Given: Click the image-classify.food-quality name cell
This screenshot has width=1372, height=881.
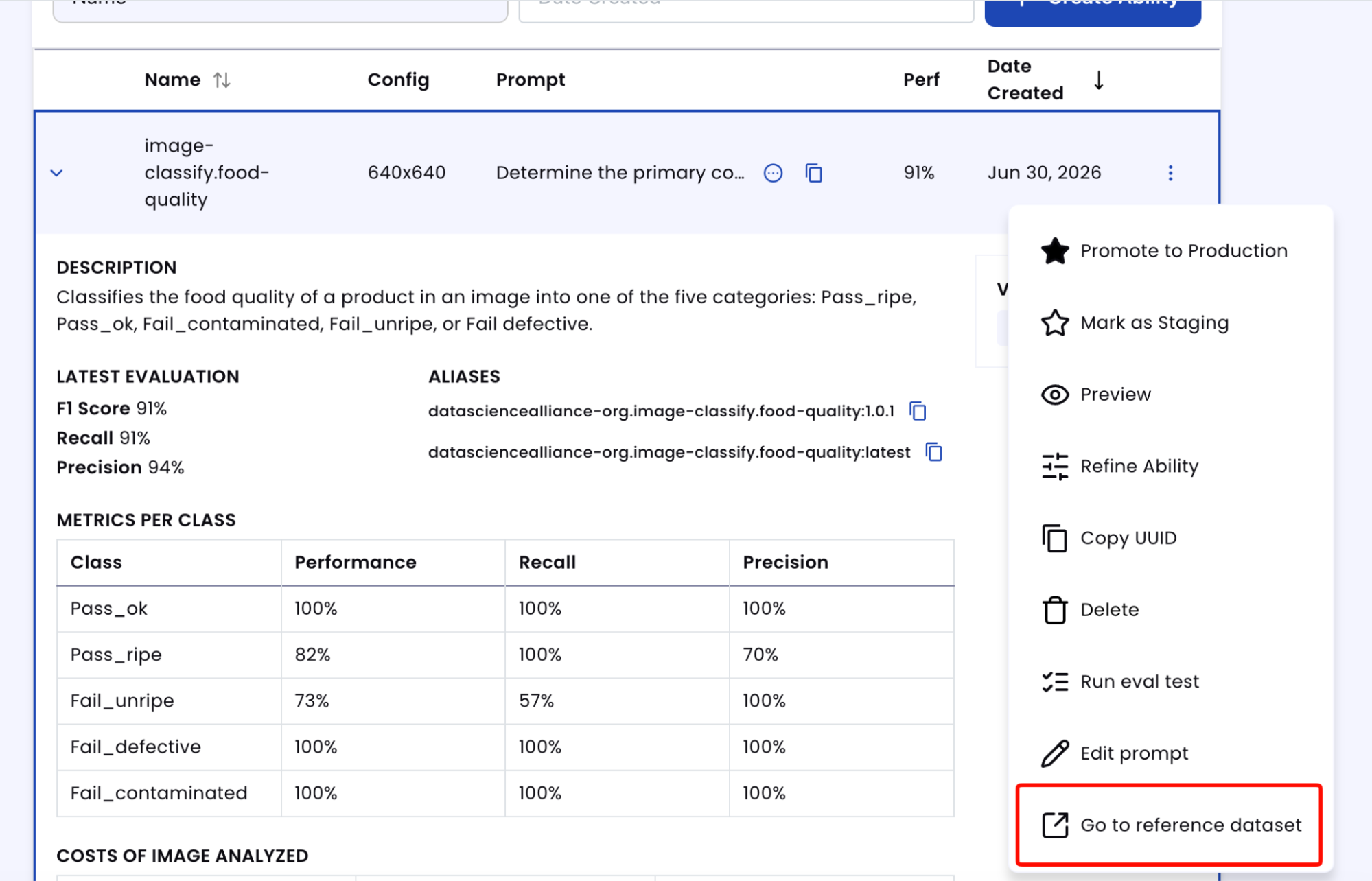Looking at the screenshot, I should click(x=207, y=173).
